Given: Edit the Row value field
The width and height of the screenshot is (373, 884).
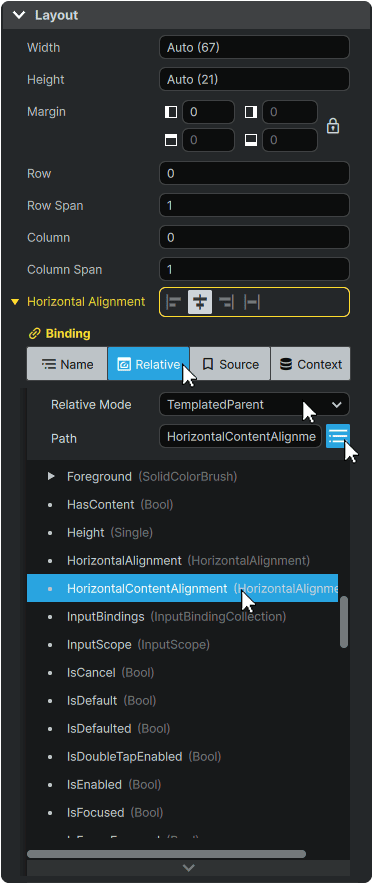Looking at the screenshot, I should [x=254, y=174].
